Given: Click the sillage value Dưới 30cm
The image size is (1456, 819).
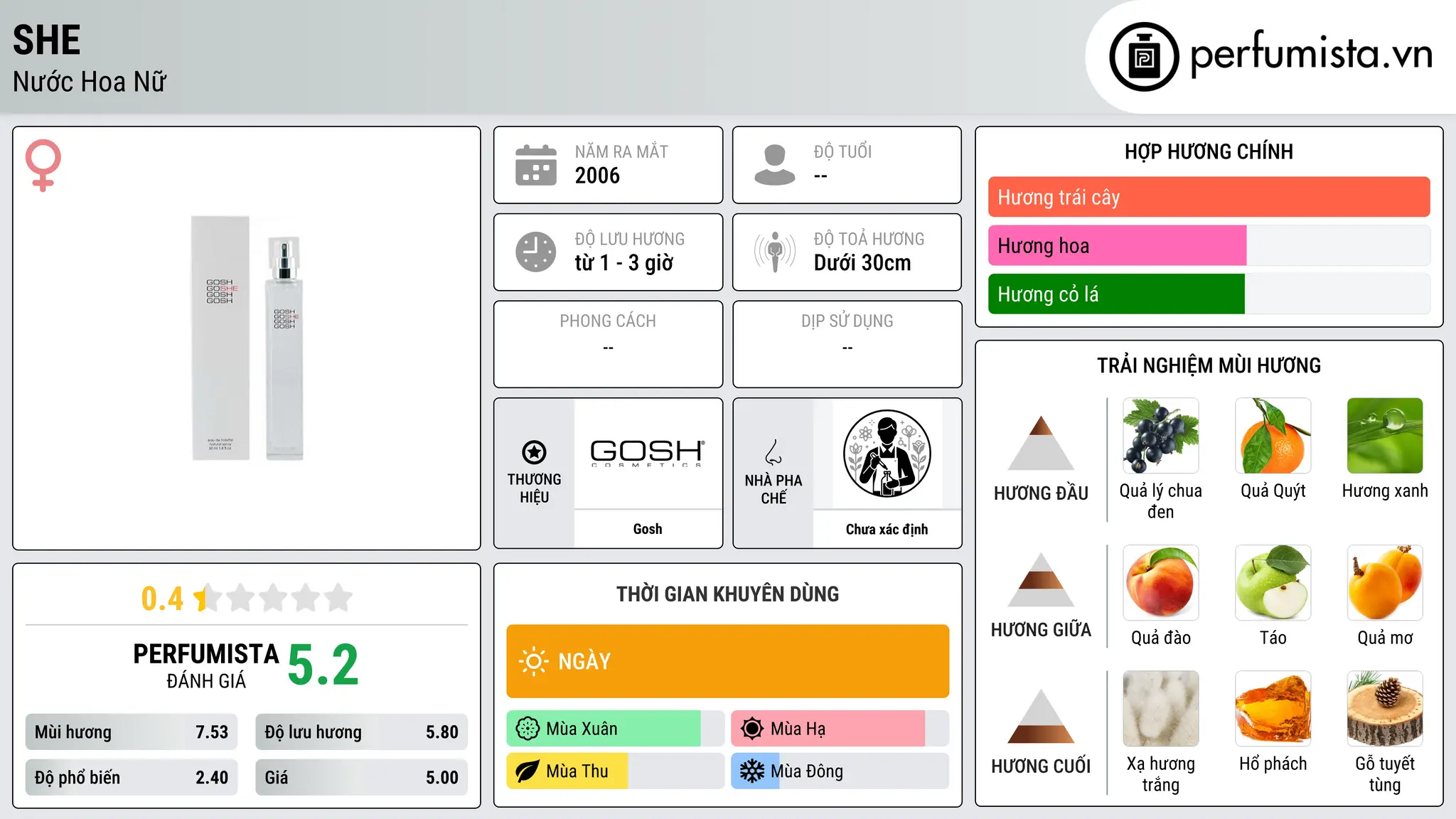Looking at the screenshot, I should pos(862,263).
